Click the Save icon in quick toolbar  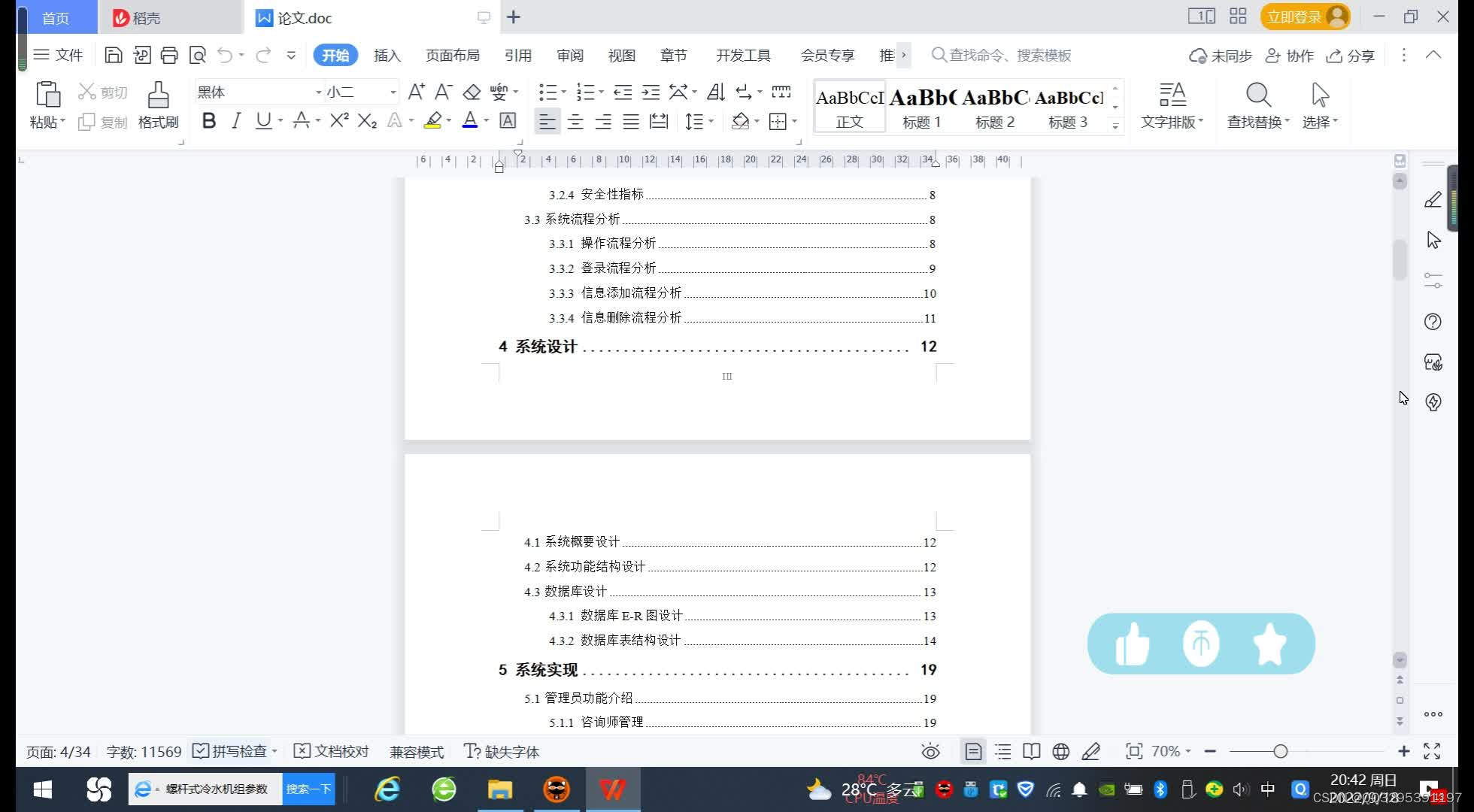point(113,55)
